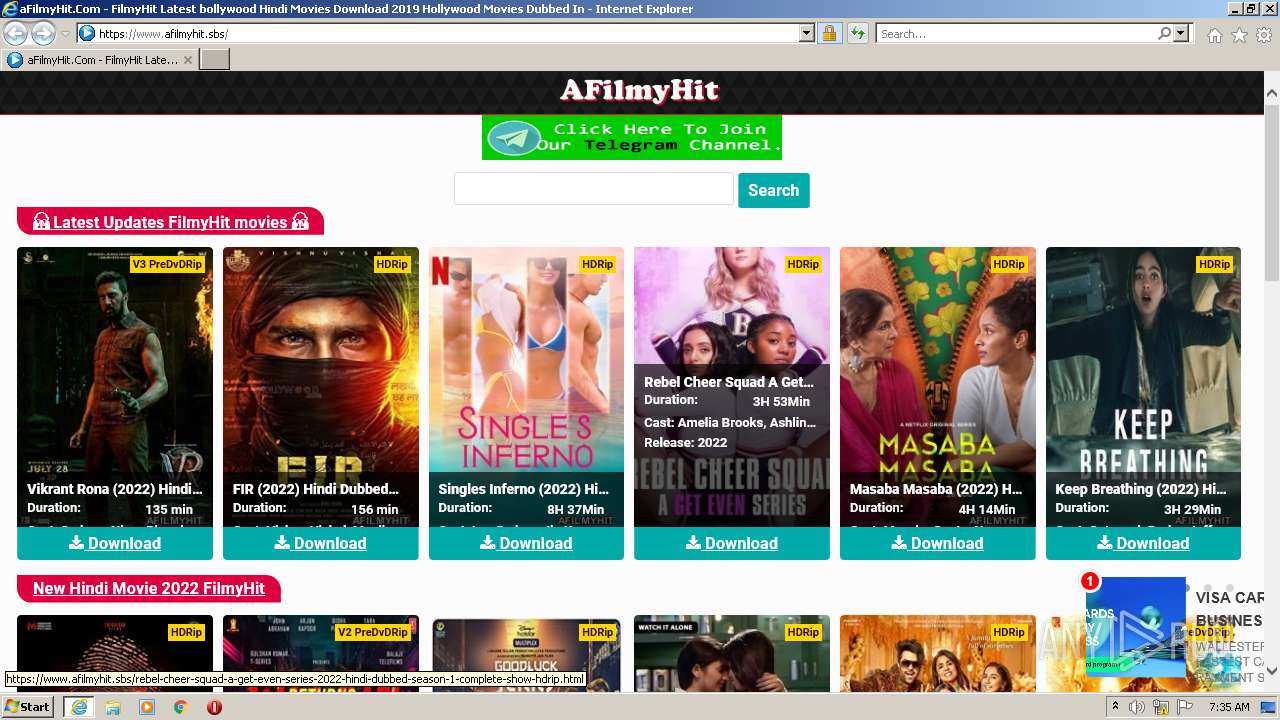The height and width of the screenshot is (720, 1280).
Task: Open Chrome taskbar icon
Action: point(181,707)
